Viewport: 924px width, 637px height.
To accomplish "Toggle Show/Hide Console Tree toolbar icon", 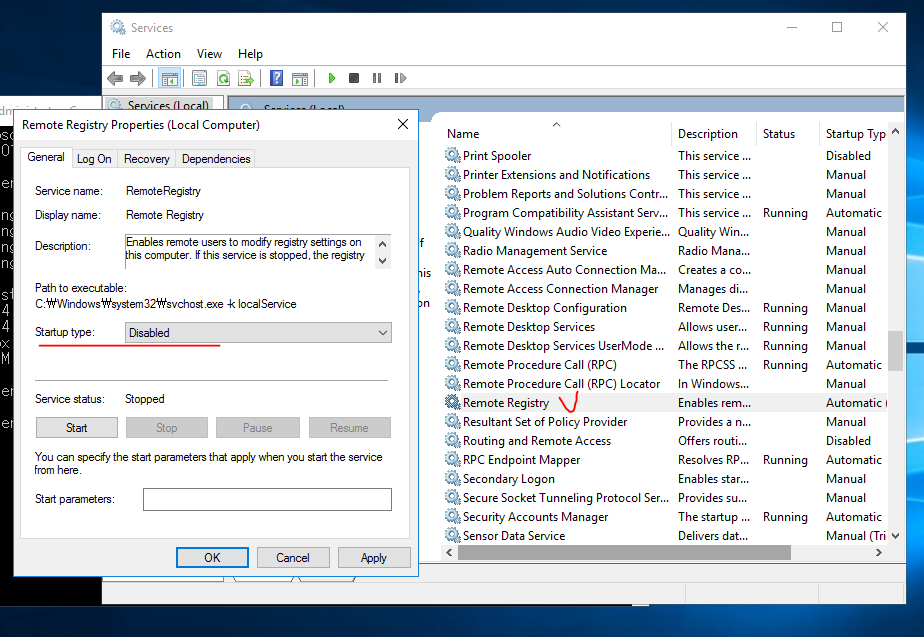I will click(170, 78).
